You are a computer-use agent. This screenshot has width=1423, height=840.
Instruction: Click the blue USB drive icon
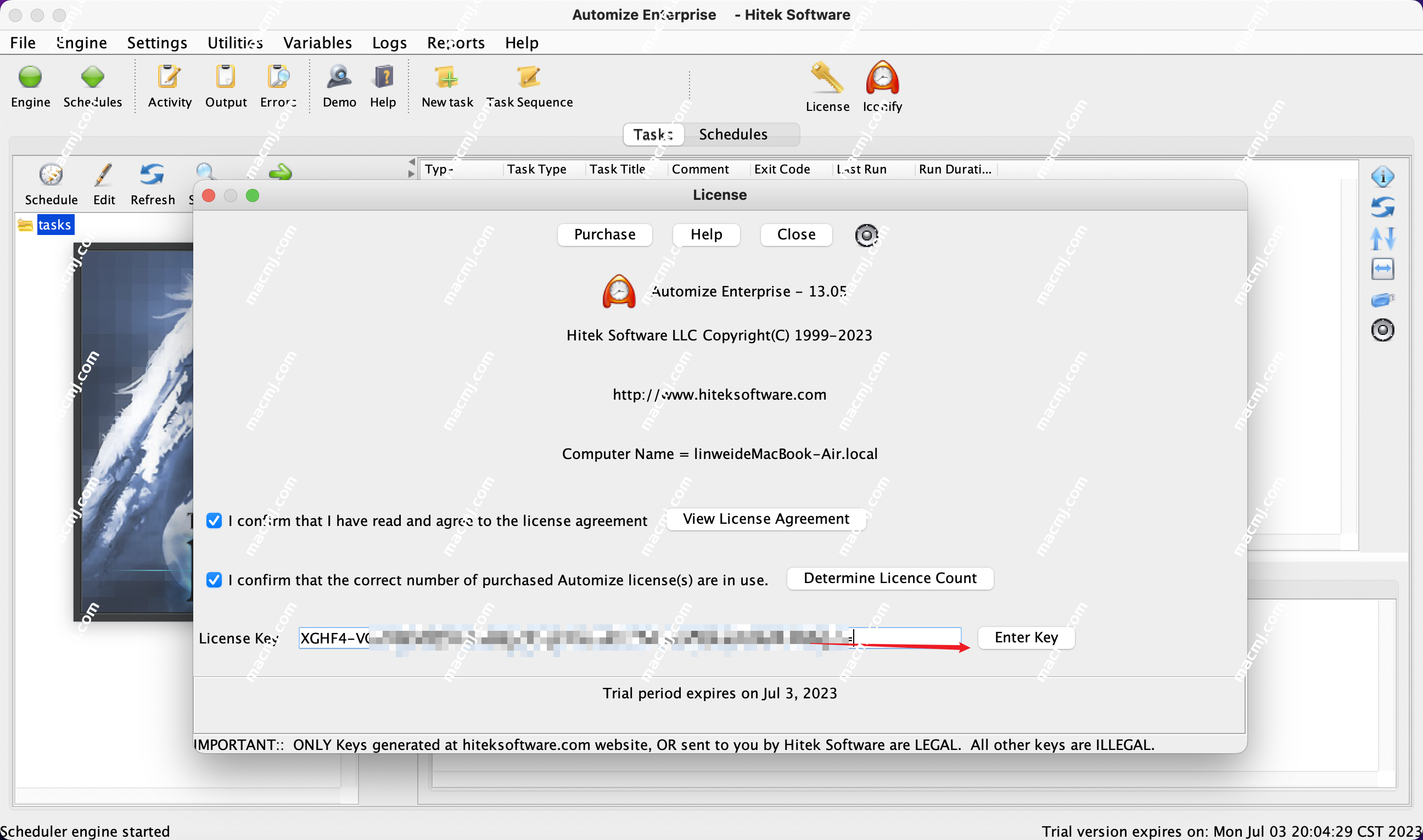click(x=1382, y=299)
